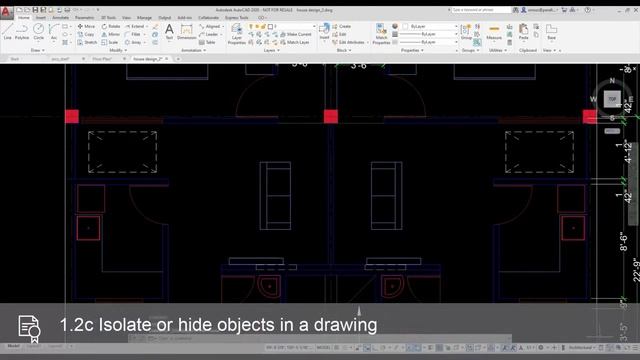The width and height of the screenshot is (640, 360).
Task: Click the object color ByLayer swatch
Action: pos(405,26)
